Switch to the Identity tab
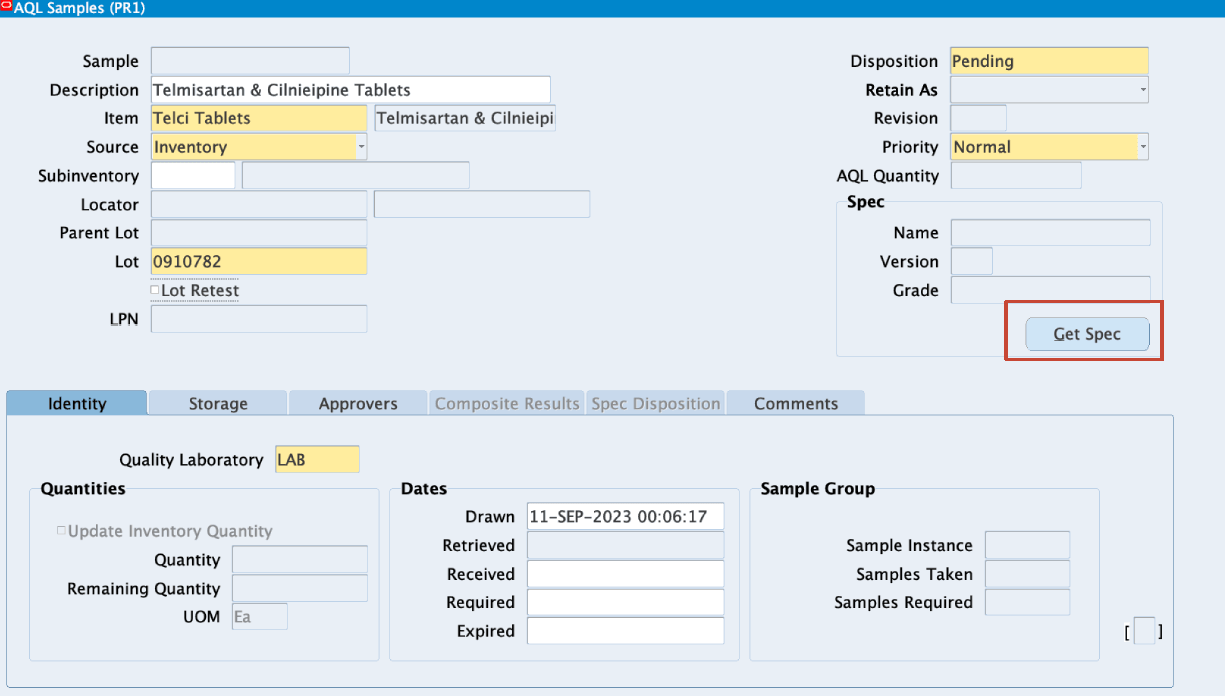Image resolution: width=1225 pixels, height=696 pixels. pos(77,403)
